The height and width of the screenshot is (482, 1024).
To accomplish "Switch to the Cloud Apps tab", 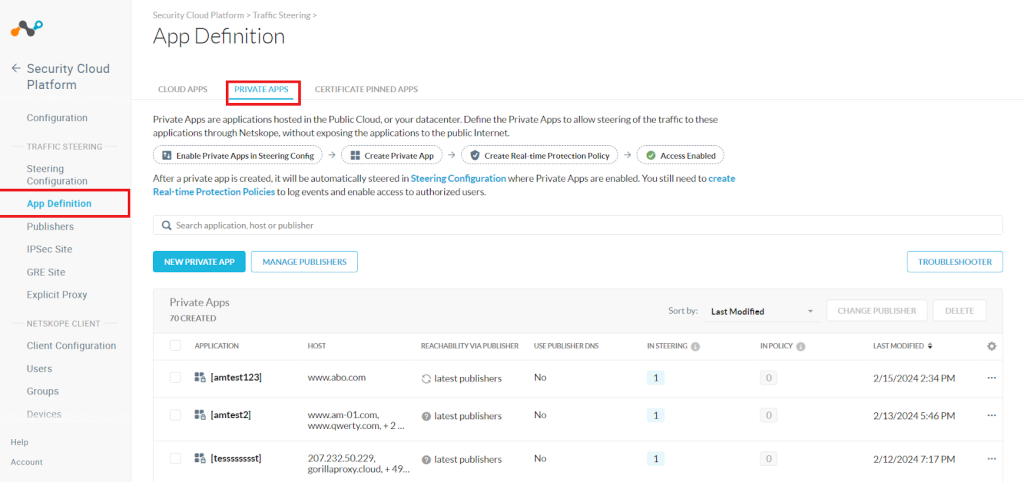I will pos(183,89).
